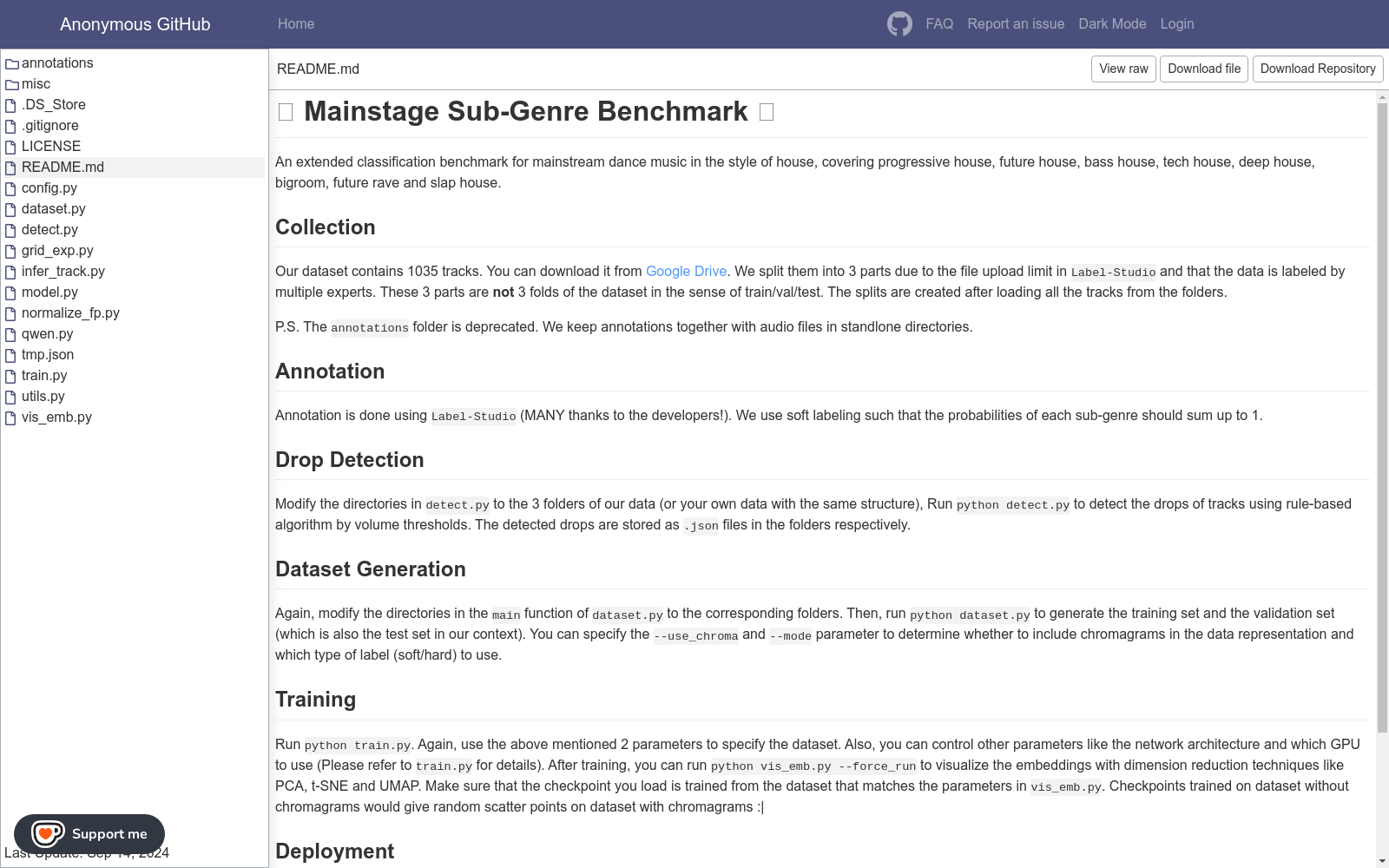Select README.md in the file tree
The image size is (1389, 868).
point(63,168)
